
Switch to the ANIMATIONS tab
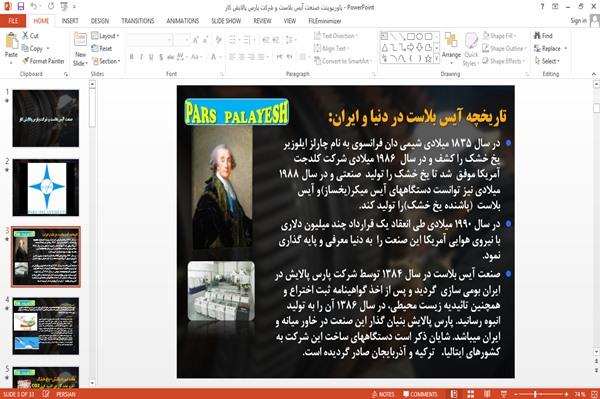tap(183, 21)
